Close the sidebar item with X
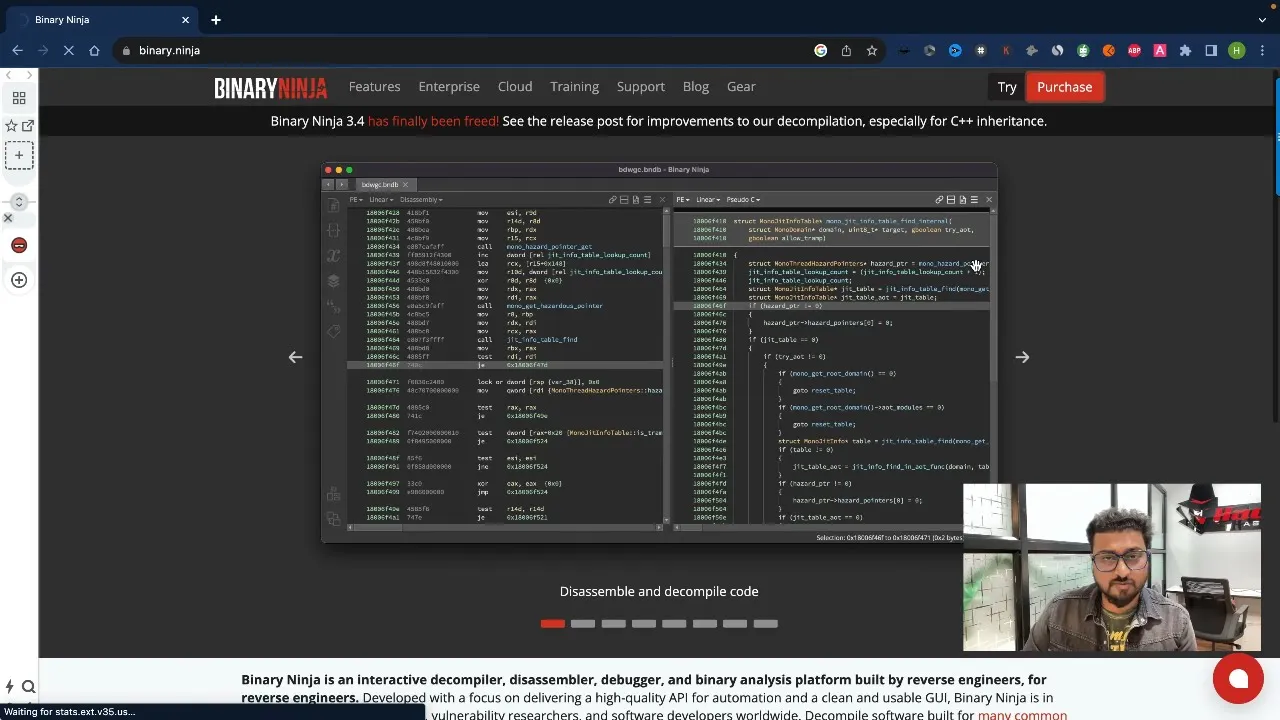 (8, 218)
